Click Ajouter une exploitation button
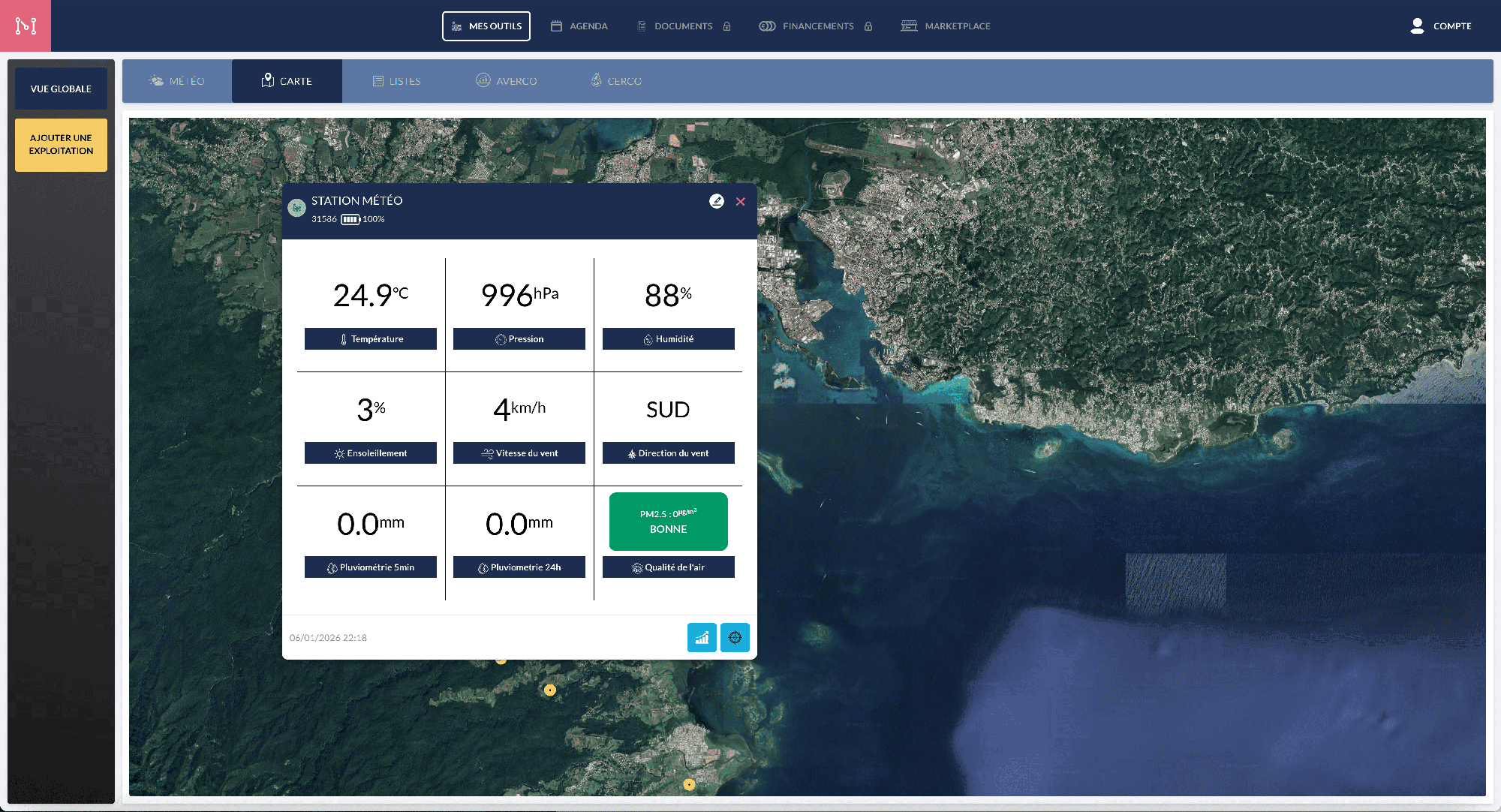The width and height of the screenshot is (1501, 812). point(61,145)
